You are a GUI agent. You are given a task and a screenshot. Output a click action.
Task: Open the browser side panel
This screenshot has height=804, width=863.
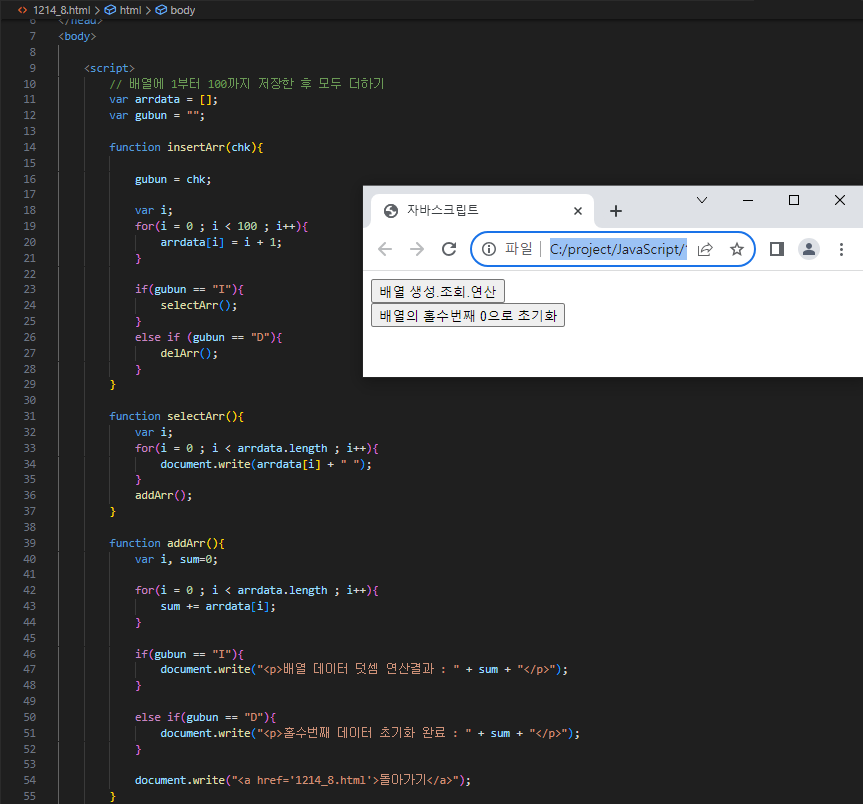click(x=777, y=249)
